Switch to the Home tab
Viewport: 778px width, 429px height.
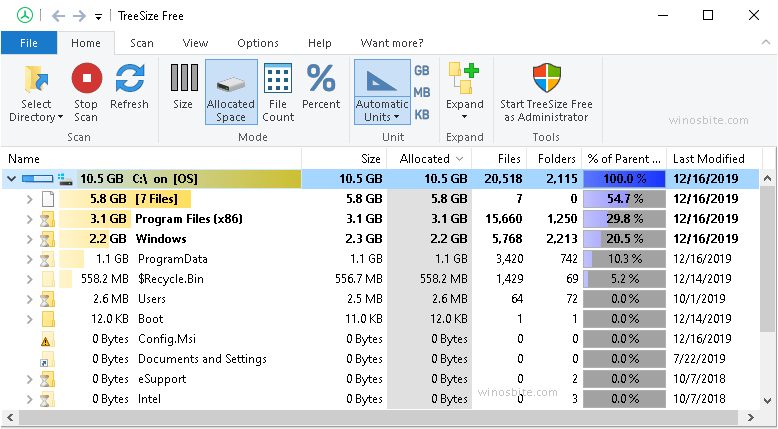86,43
